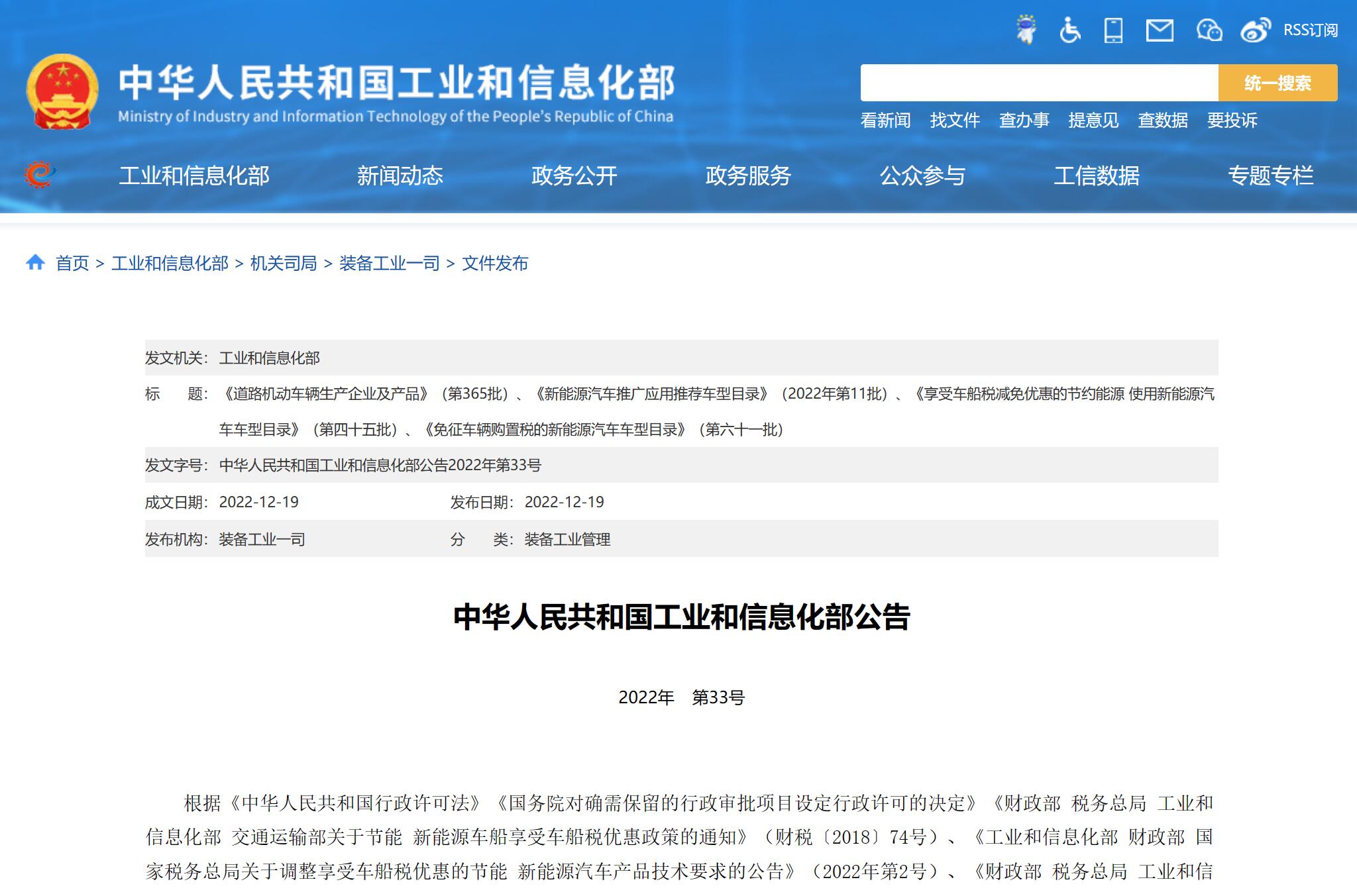Screen dimensions: 1357x896
Task: Click the 发布机构 value 装备工业一司
Action: click(262, 539)
